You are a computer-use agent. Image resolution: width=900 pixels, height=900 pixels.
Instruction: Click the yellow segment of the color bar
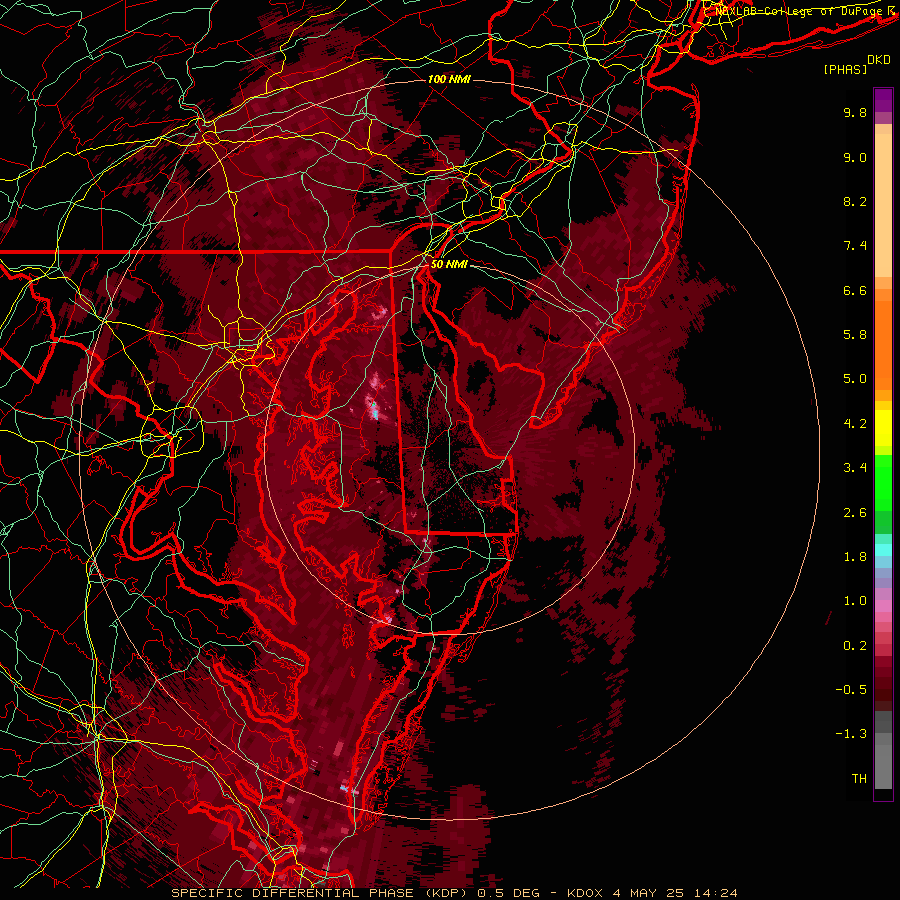click(883, 428)
